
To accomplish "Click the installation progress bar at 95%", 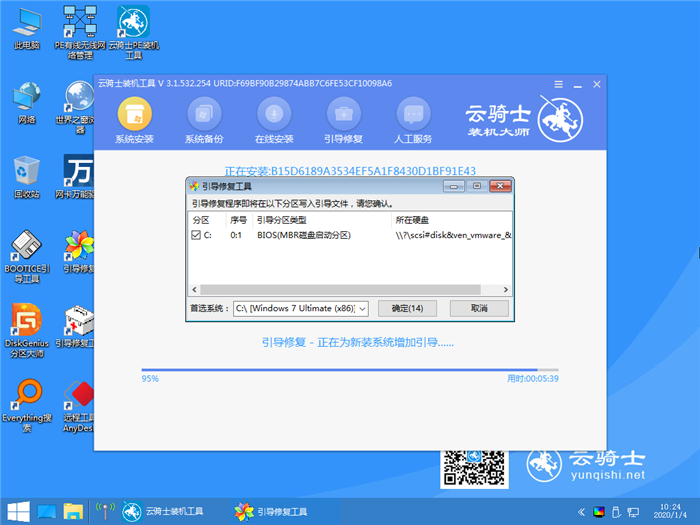I will [350, 370].
